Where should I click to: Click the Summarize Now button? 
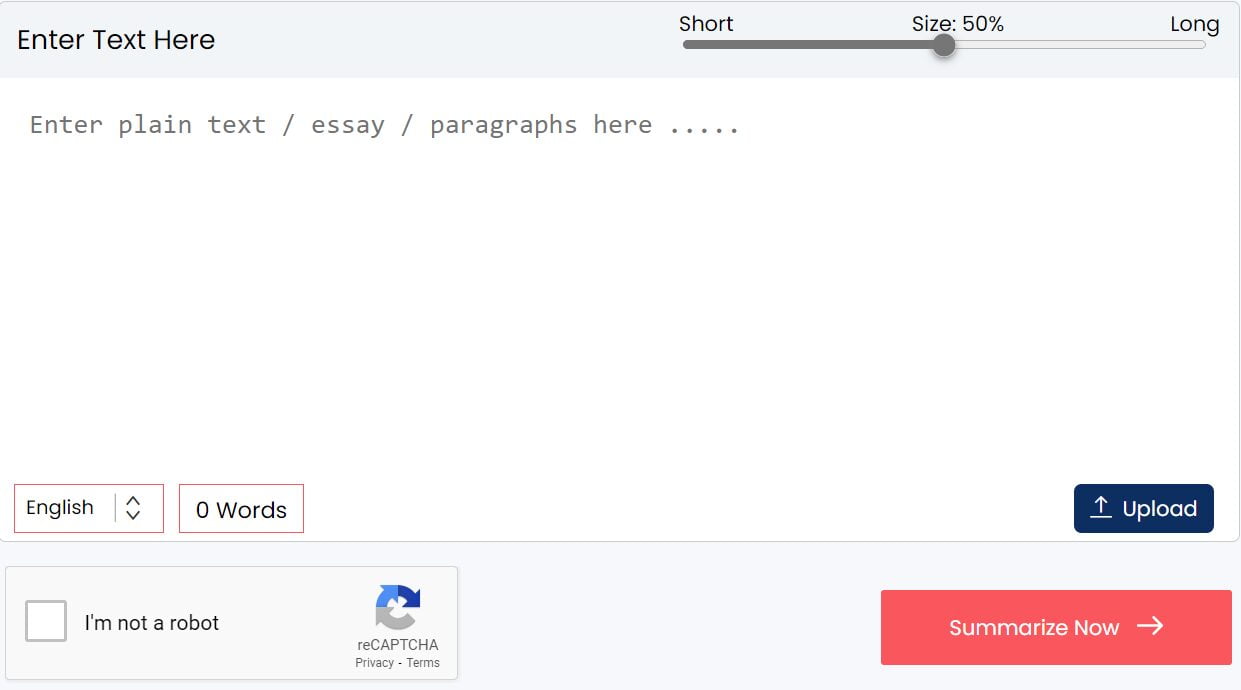click(1056, 627)
